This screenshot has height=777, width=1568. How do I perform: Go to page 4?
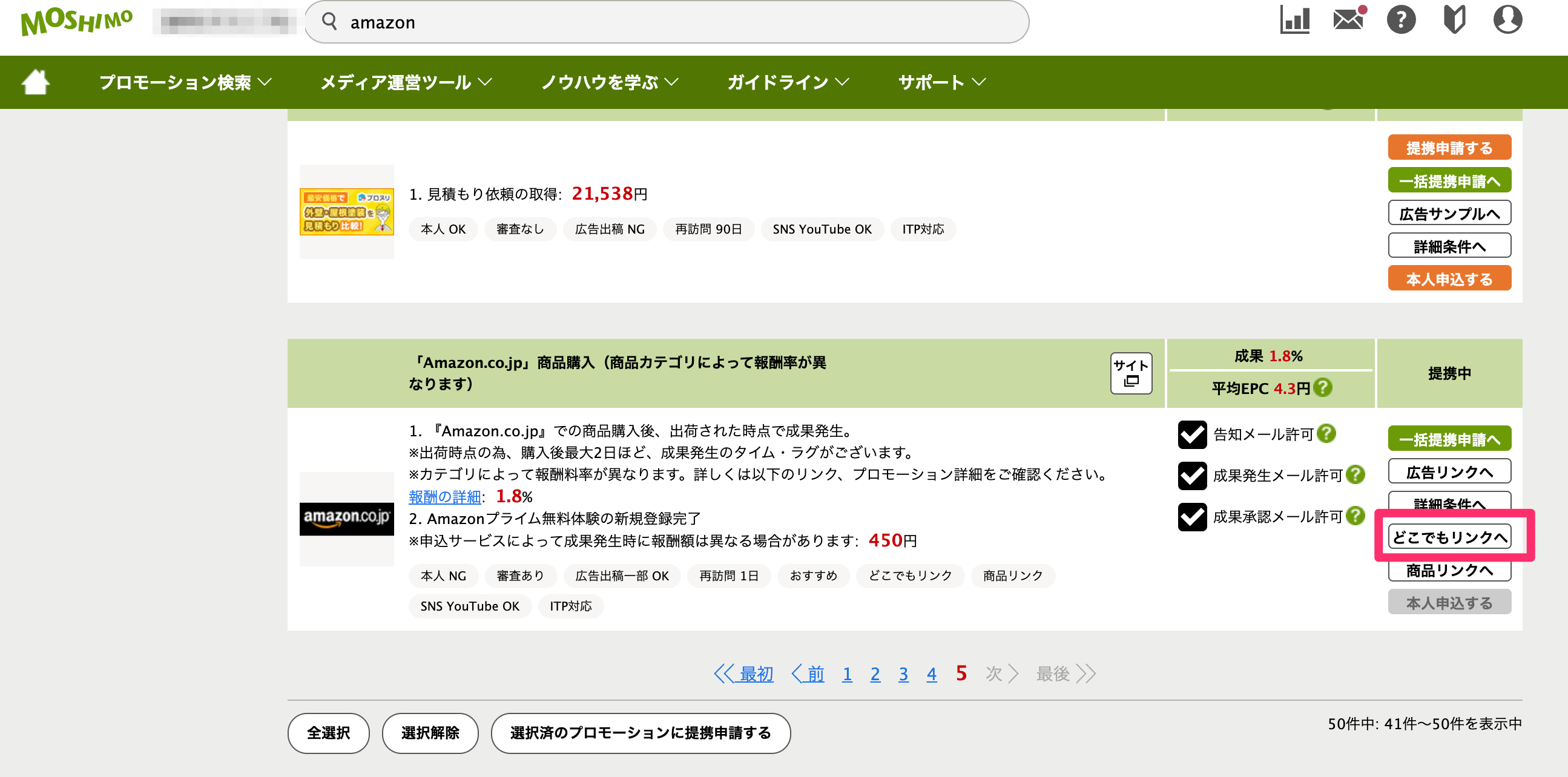pyautogui.click(x=931, y=674)
